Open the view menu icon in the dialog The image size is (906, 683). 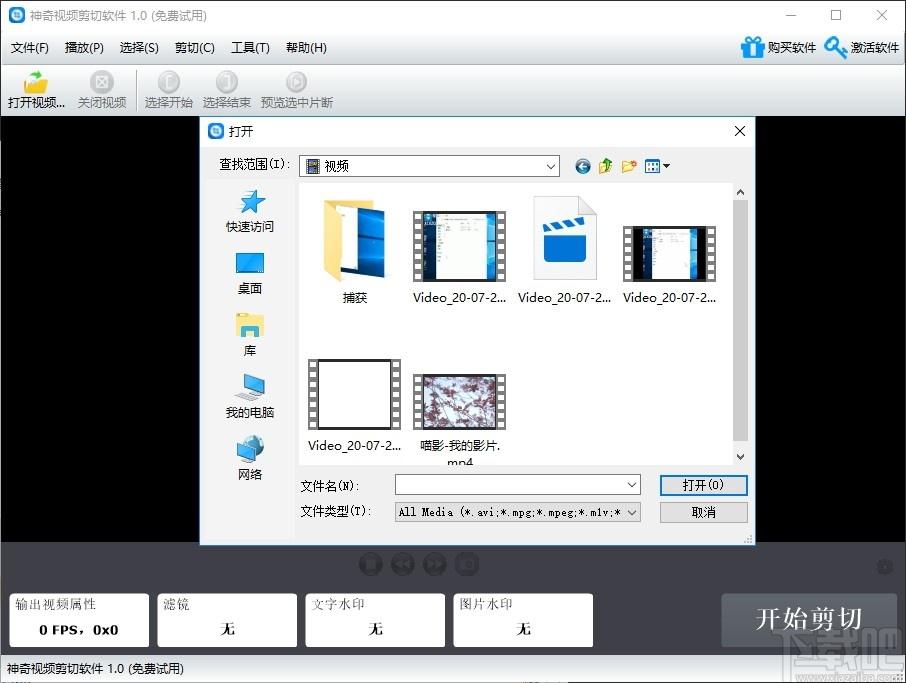click(x=657, y=166)
